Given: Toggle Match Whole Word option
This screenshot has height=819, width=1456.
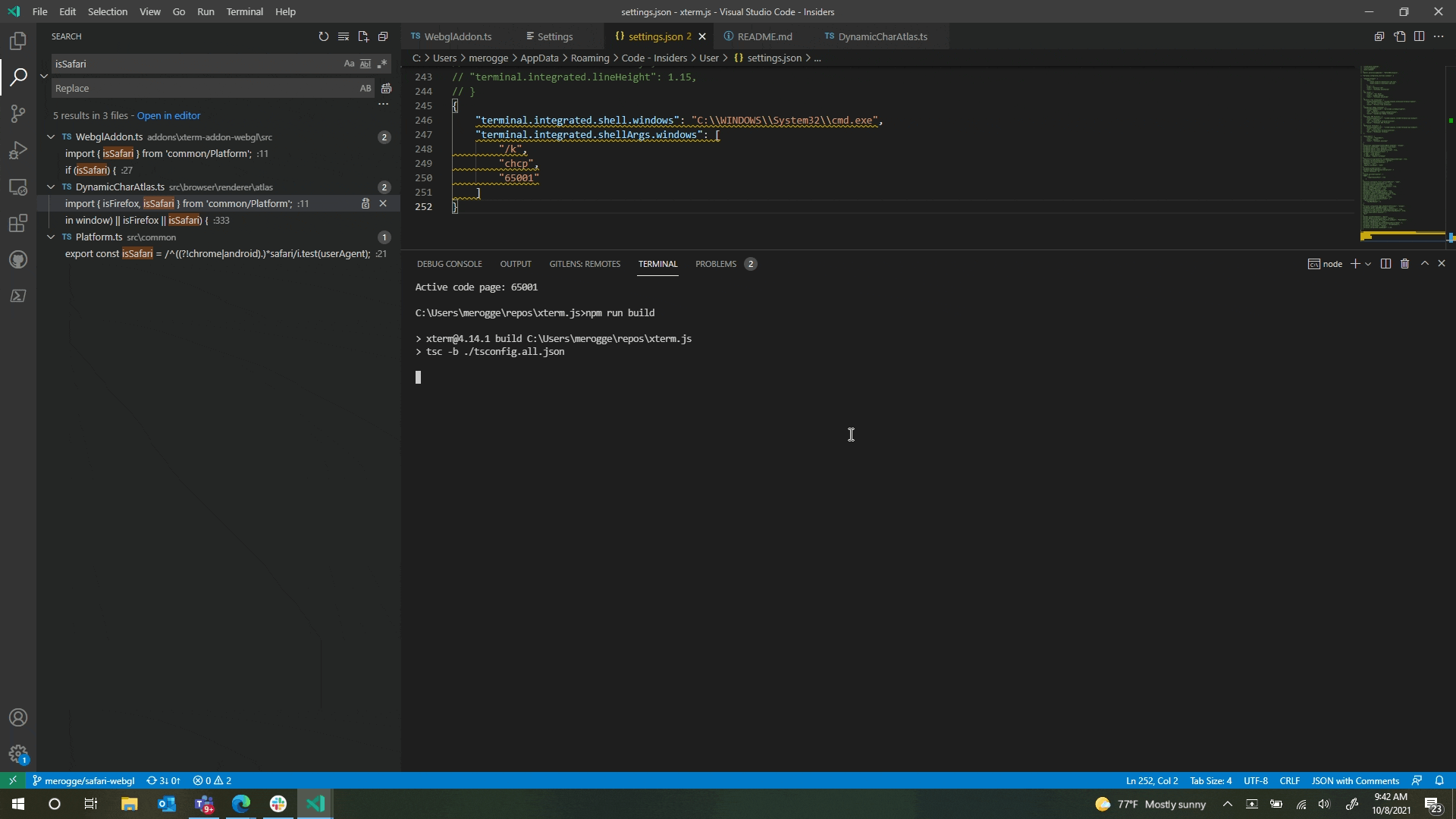Looking at the screenshot, I should point(366,64).
